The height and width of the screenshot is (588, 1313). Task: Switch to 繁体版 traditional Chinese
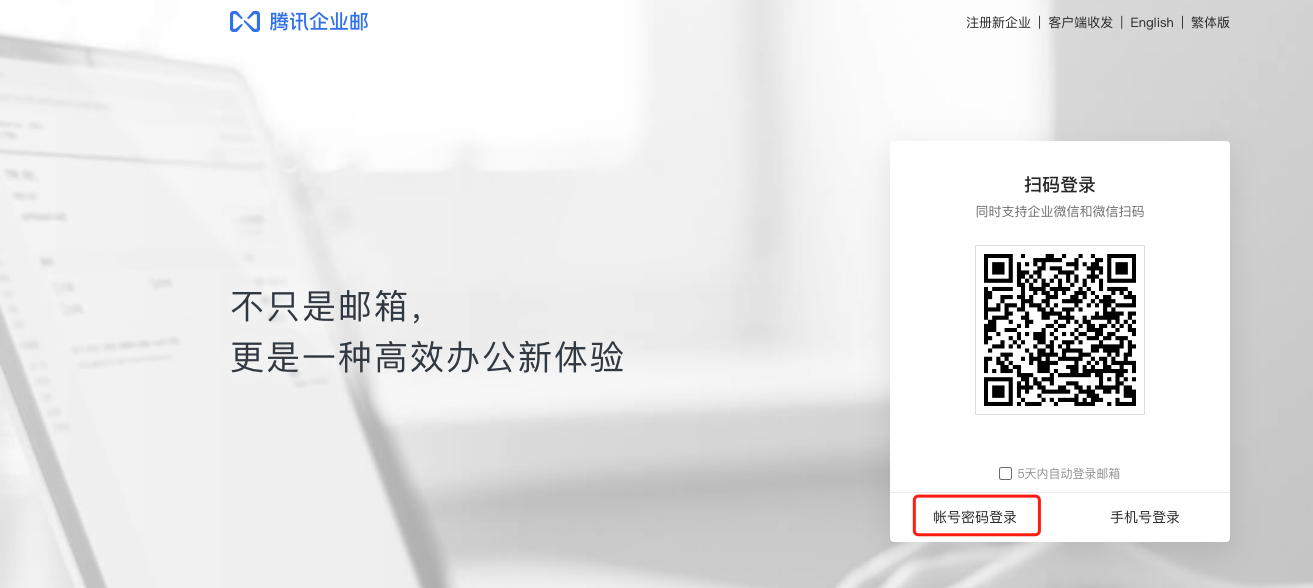pyautogui.click(x=1210, y=22)
